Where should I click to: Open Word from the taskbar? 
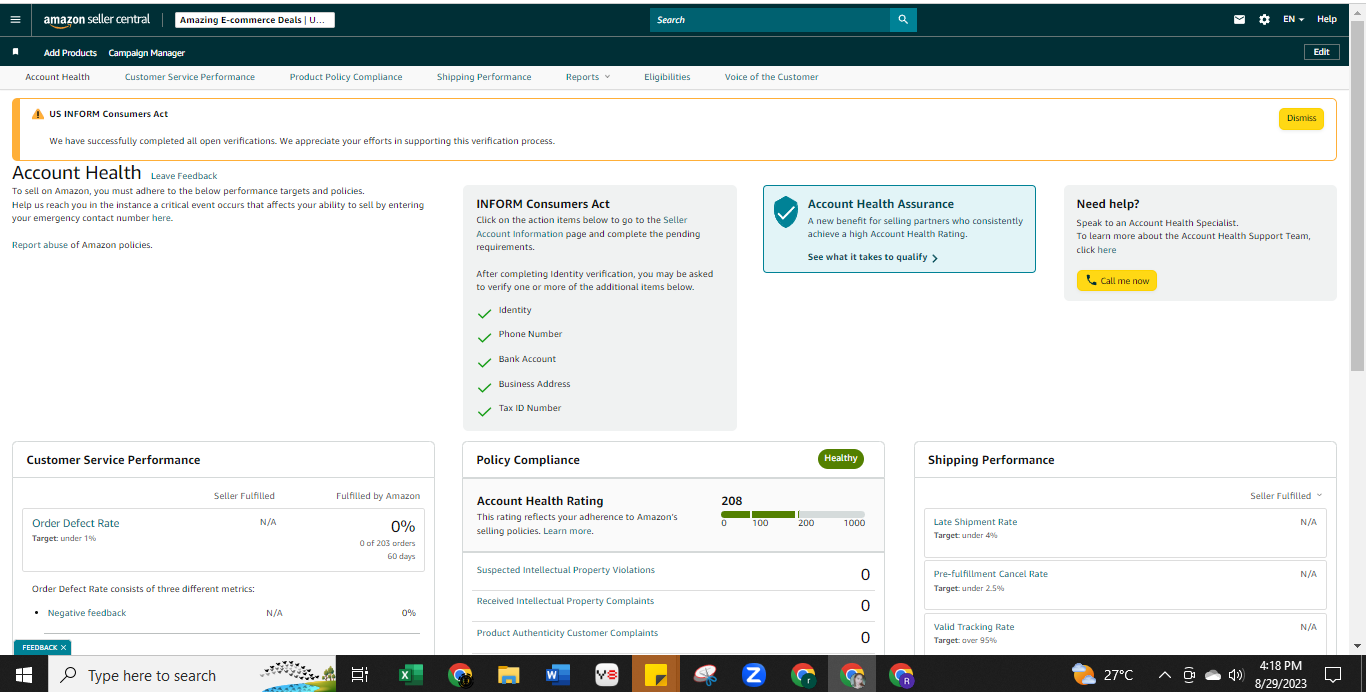[x=558, y=675]
